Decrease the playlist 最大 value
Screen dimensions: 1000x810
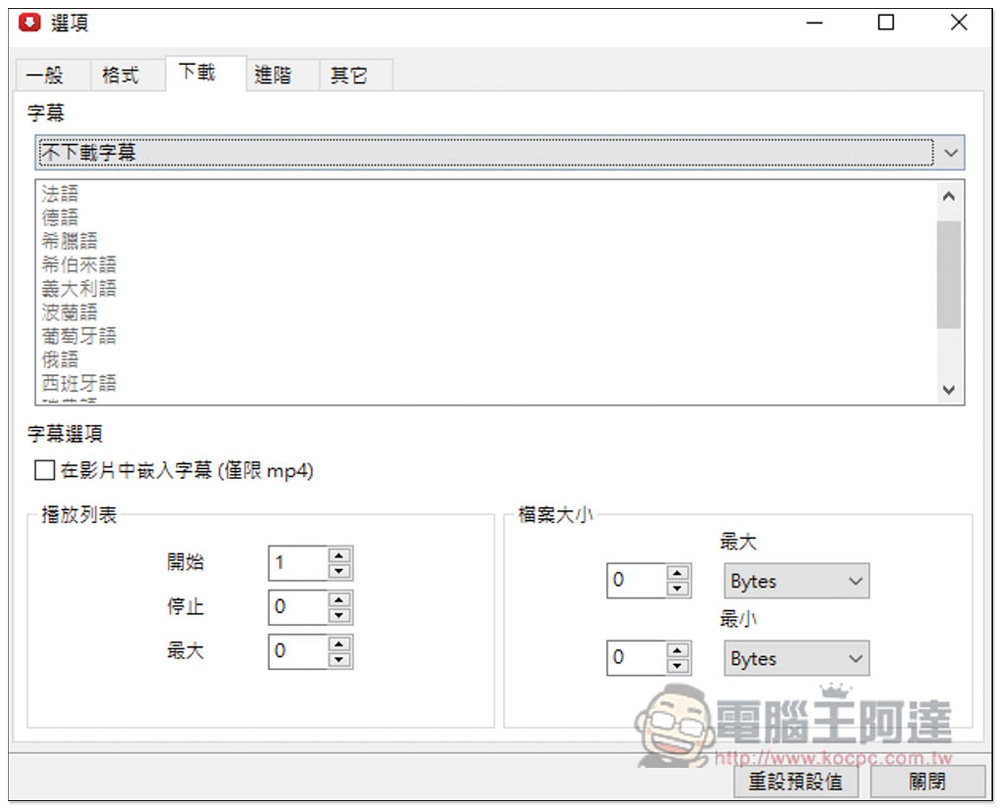point(339,659)
